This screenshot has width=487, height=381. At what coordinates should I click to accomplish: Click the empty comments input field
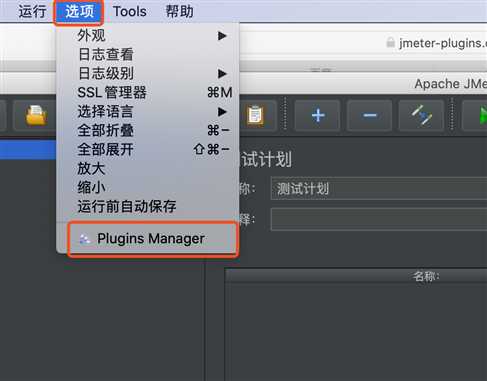pyautogui.click(x=379, y=219)
